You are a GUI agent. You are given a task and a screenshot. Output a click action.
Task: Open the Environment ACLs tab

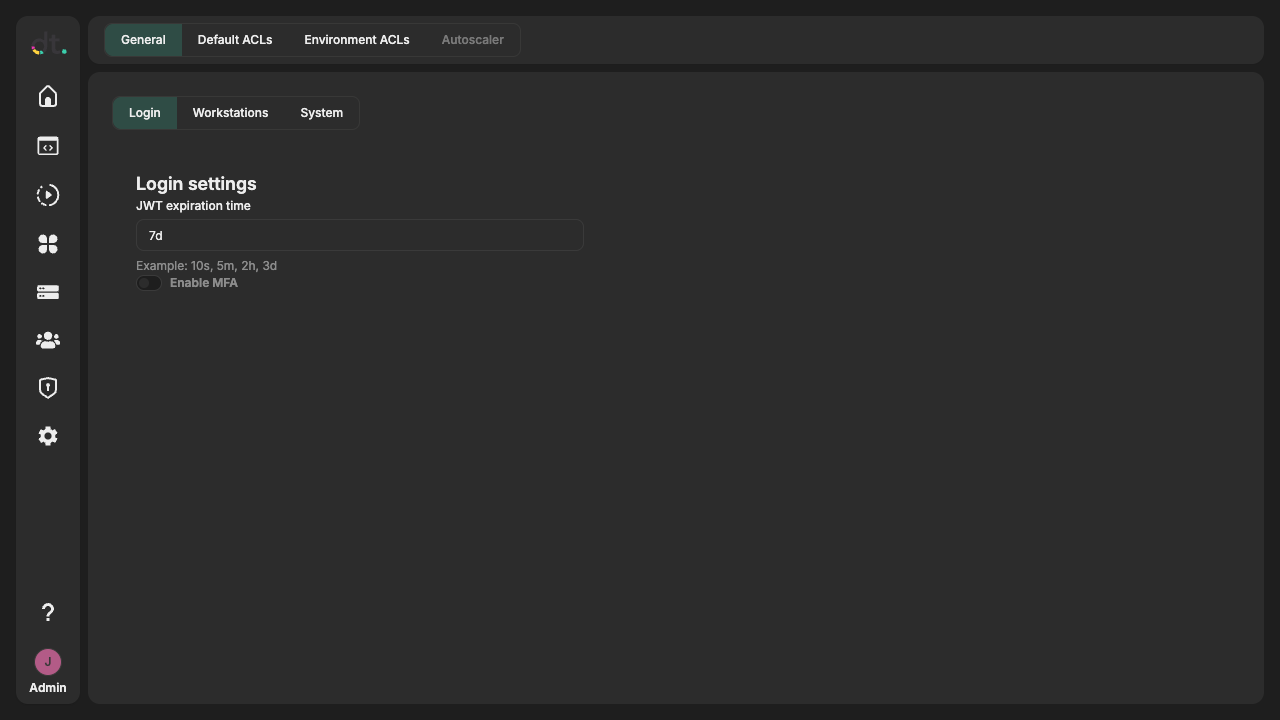point(357,40)
